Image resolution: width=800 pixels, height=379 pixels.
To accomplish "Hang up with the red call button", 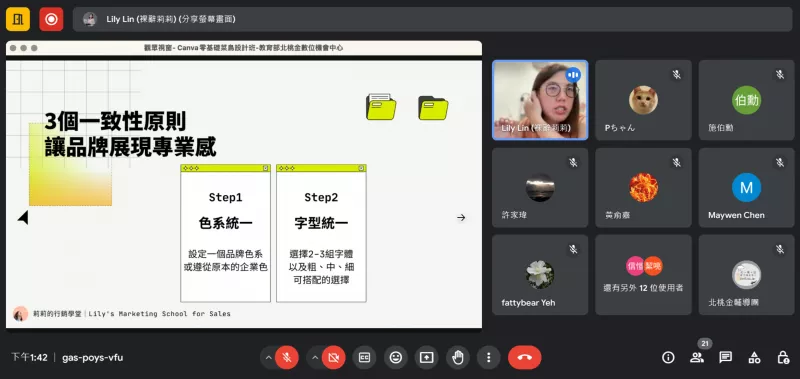I will 524,358.
